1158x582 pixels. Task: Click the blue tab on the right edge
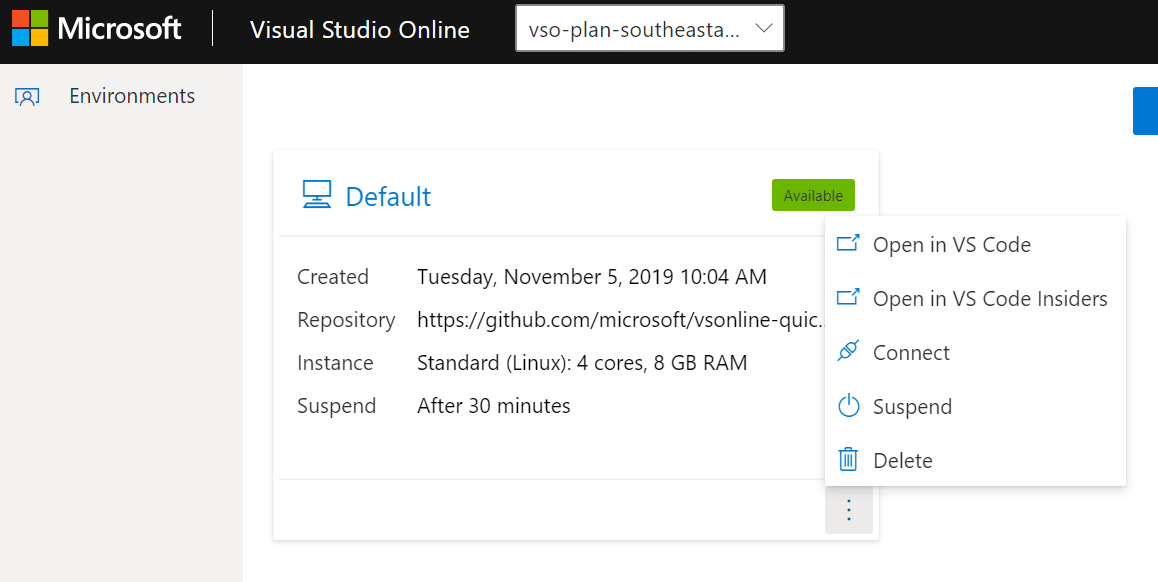coord(1150,110)
